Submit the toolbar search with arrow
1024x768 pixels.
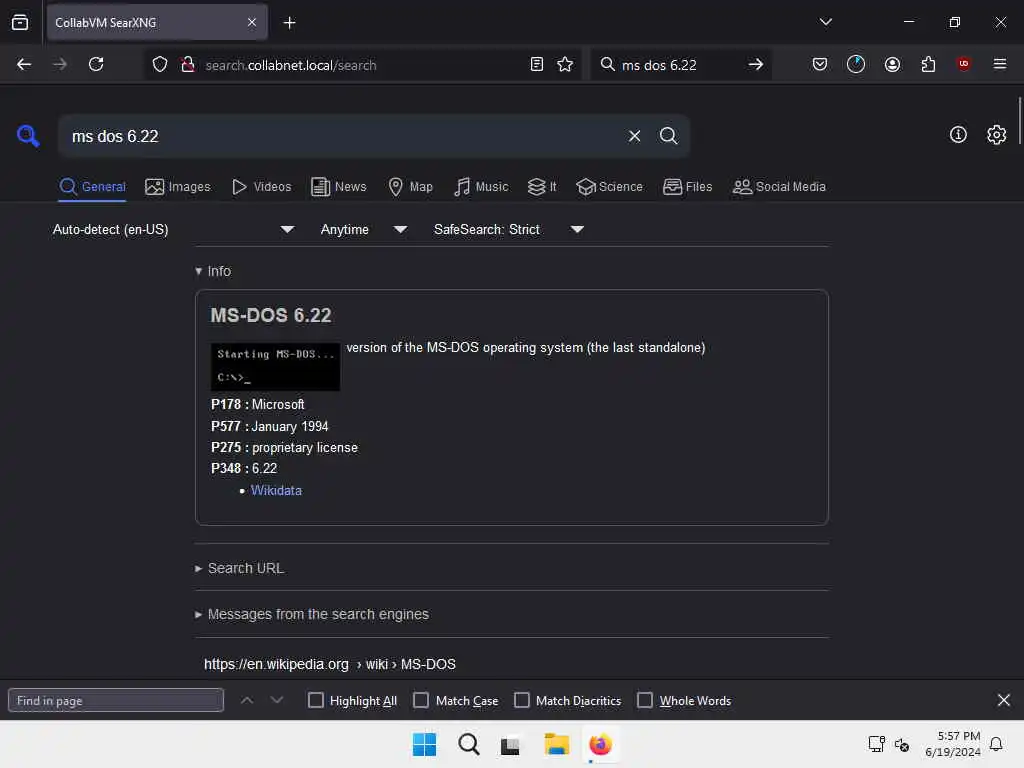(756, 64)
